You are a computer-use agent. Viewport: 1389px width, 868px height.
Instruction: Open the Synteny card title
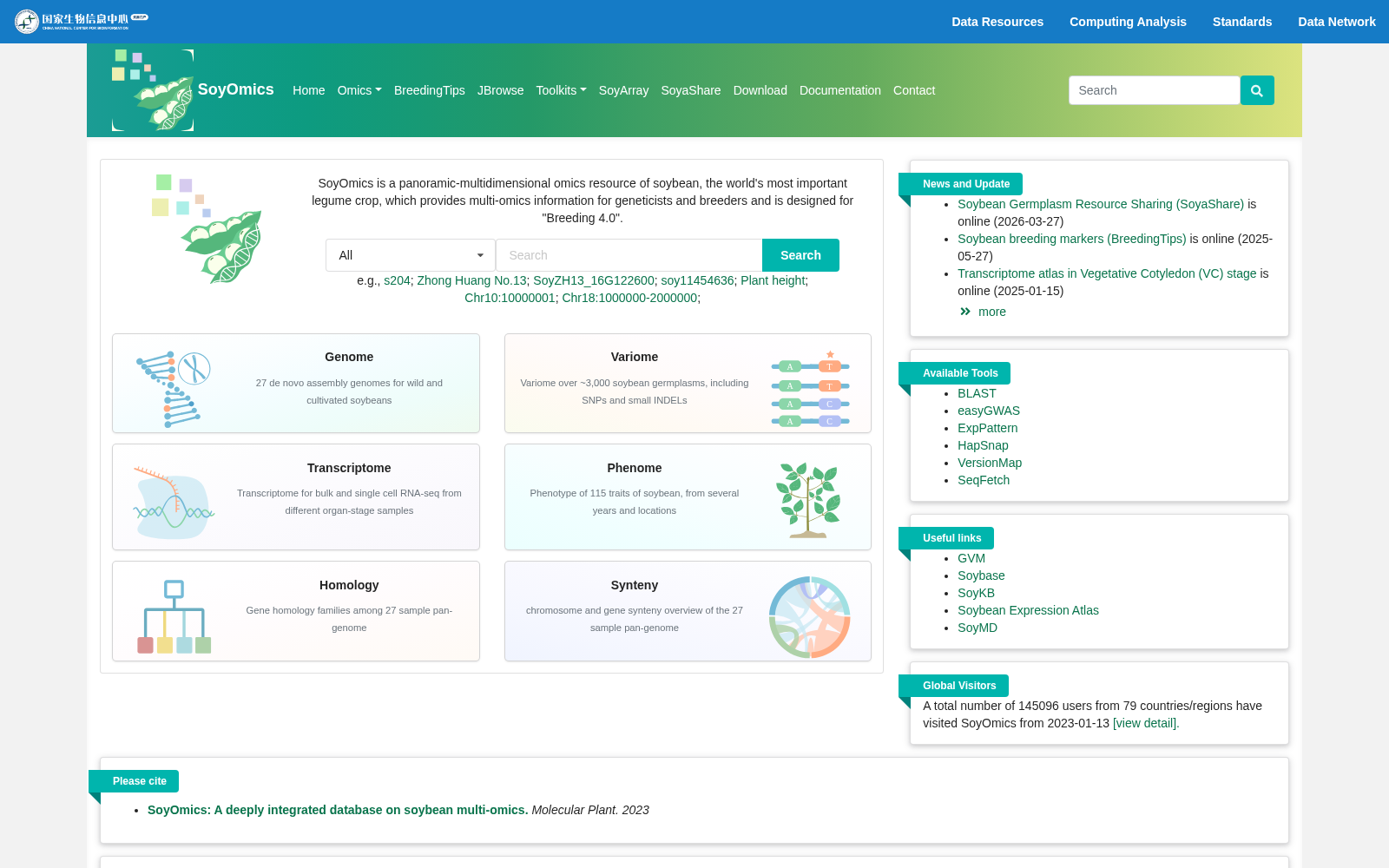pyautogui.click(x=635, y=585)
